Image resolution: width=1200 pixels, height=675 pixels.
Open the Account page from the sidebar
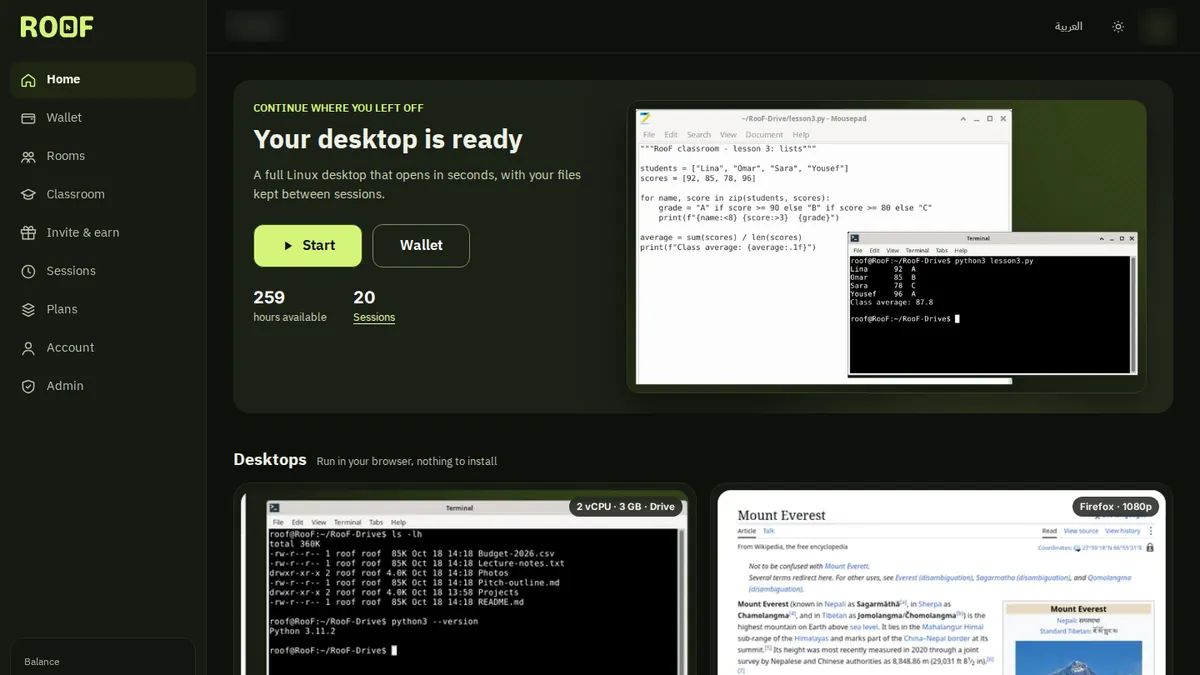(103, 348)
